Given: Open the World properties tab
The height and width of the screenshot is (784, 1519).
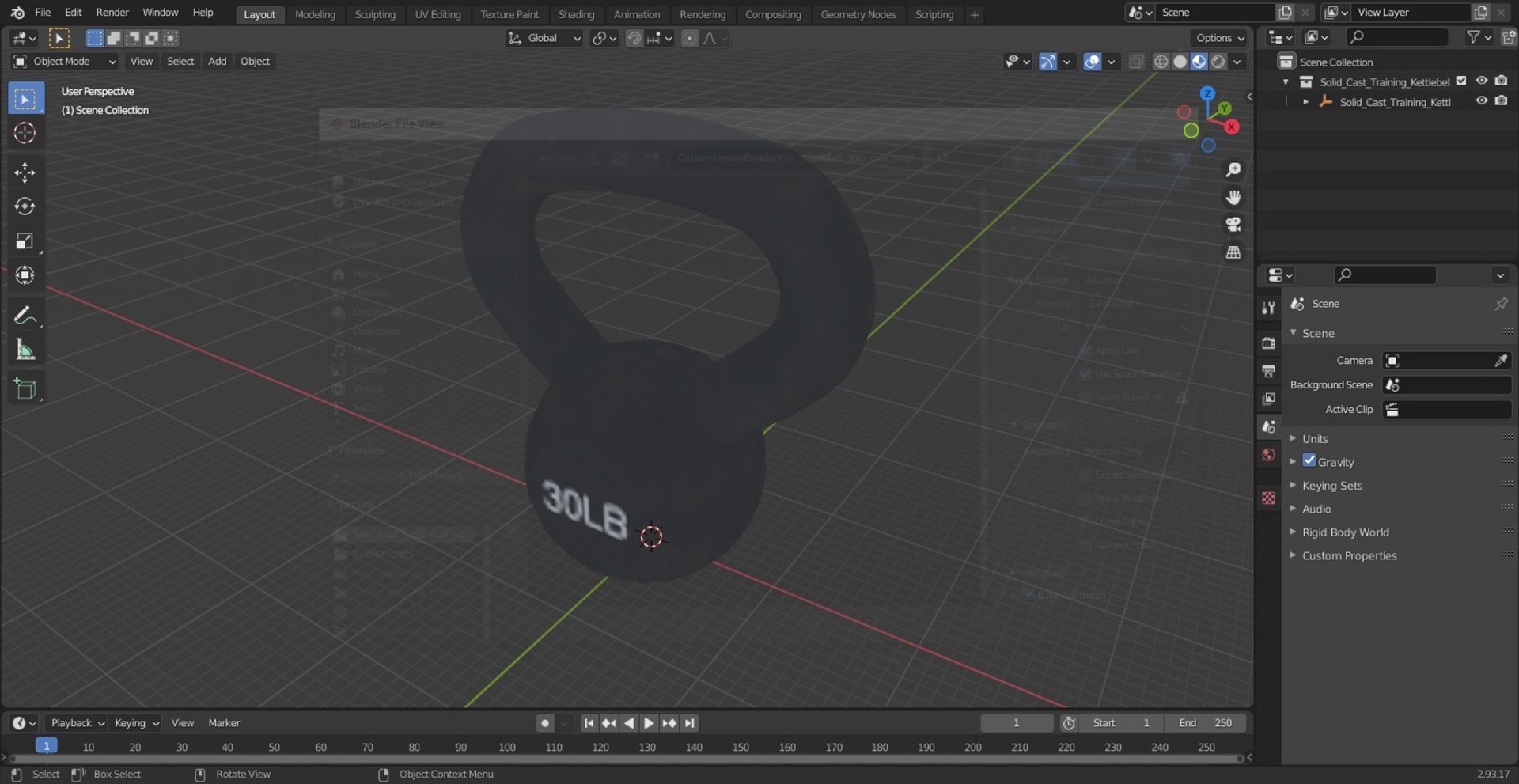Looking at the screenshot, I should tap(1269, 454).
